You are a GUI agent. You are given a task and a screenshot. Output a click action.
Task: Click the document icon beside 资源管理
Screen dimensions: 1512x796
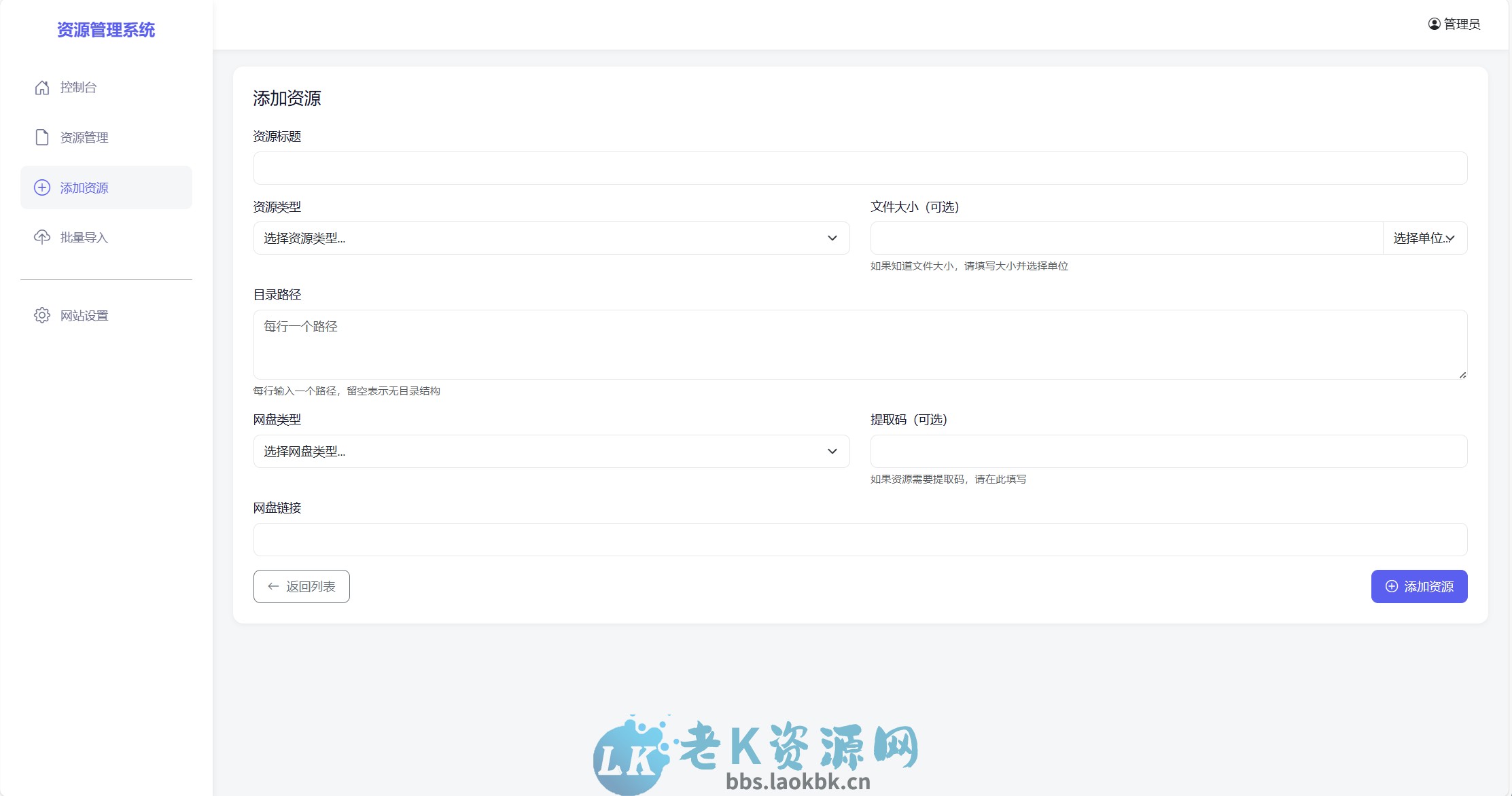(x=41, y=137)
